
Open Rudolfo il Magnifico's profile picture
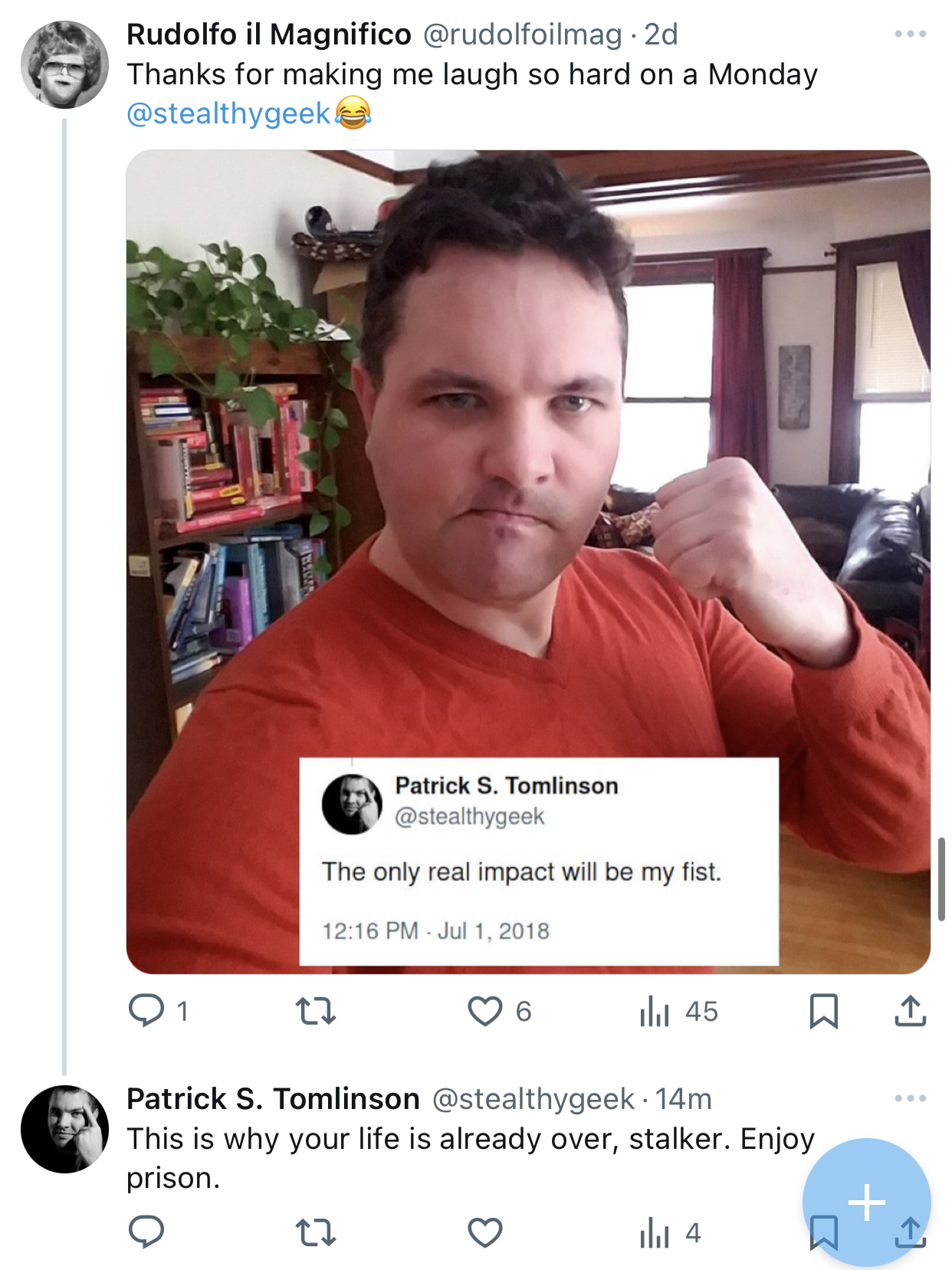pyautogui.click(x=64, y=64)
